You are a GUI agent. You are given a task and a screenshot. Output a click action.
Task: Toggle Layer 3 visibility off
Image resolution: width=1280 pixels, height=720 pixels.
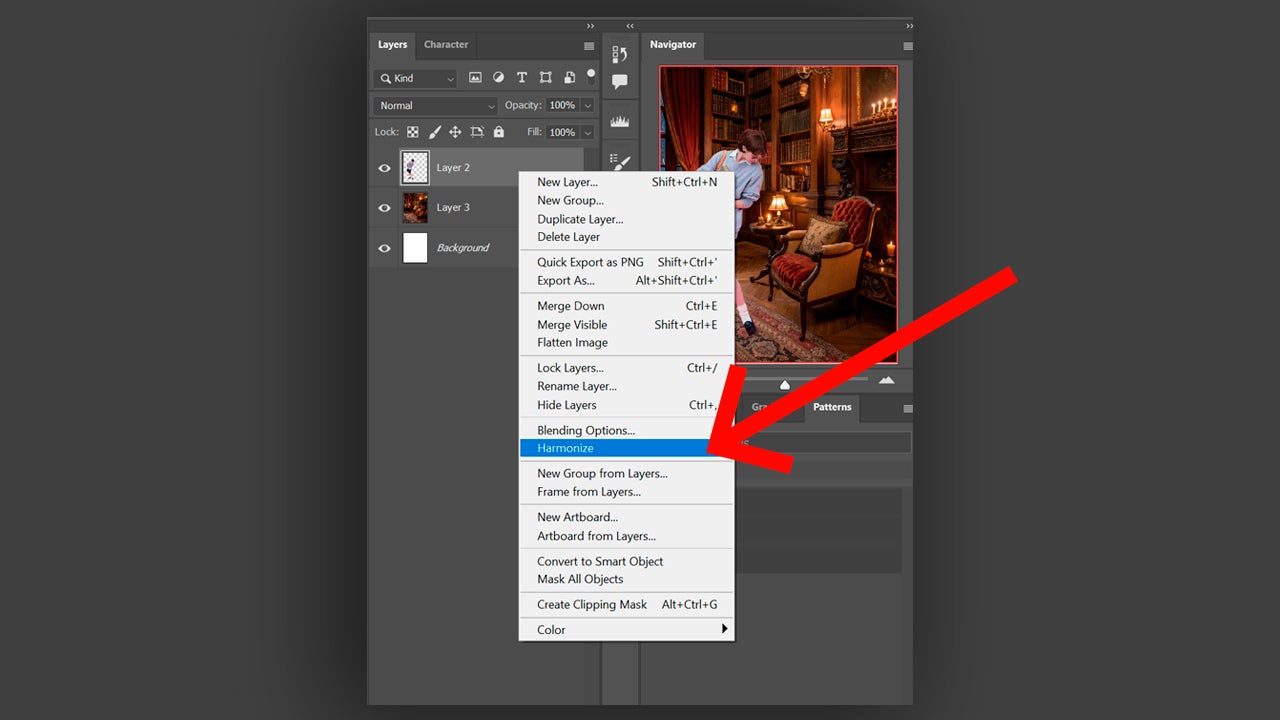(x=384, y=207)
